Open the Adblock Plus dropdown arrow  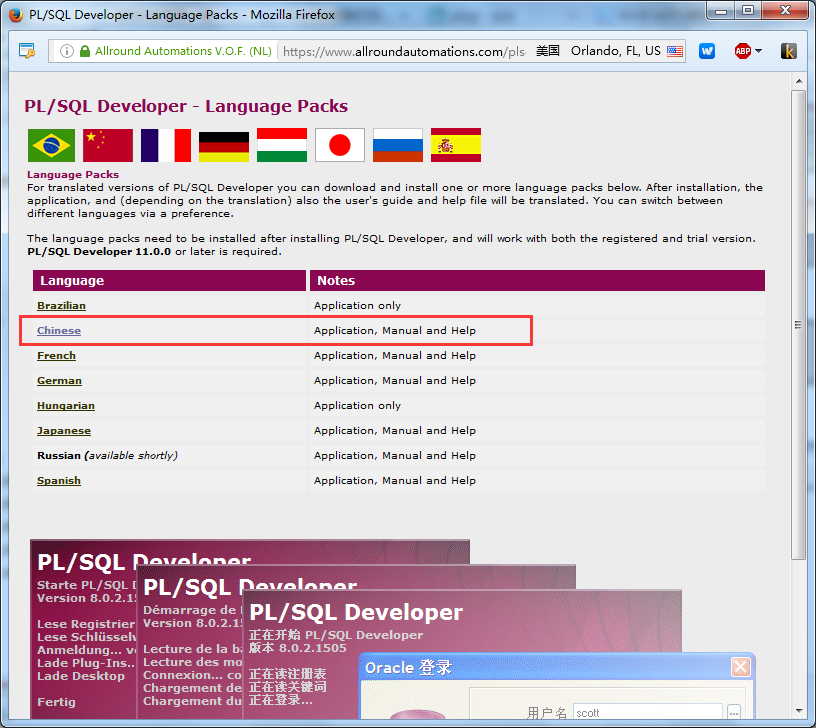[x=758, y=51]
